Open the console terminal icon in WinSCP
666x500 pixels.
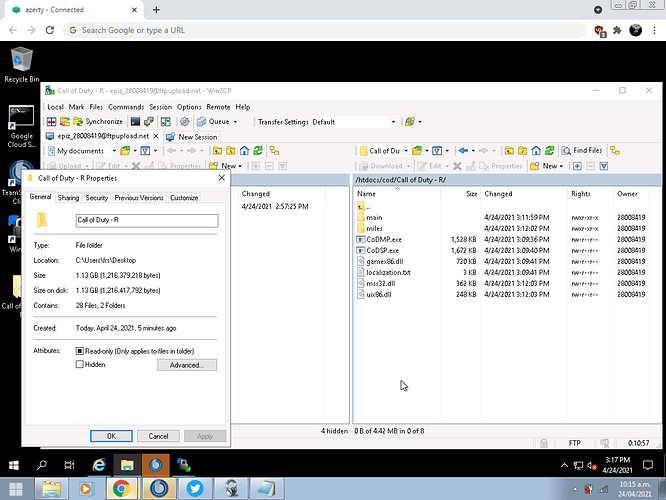coord(135,122)
